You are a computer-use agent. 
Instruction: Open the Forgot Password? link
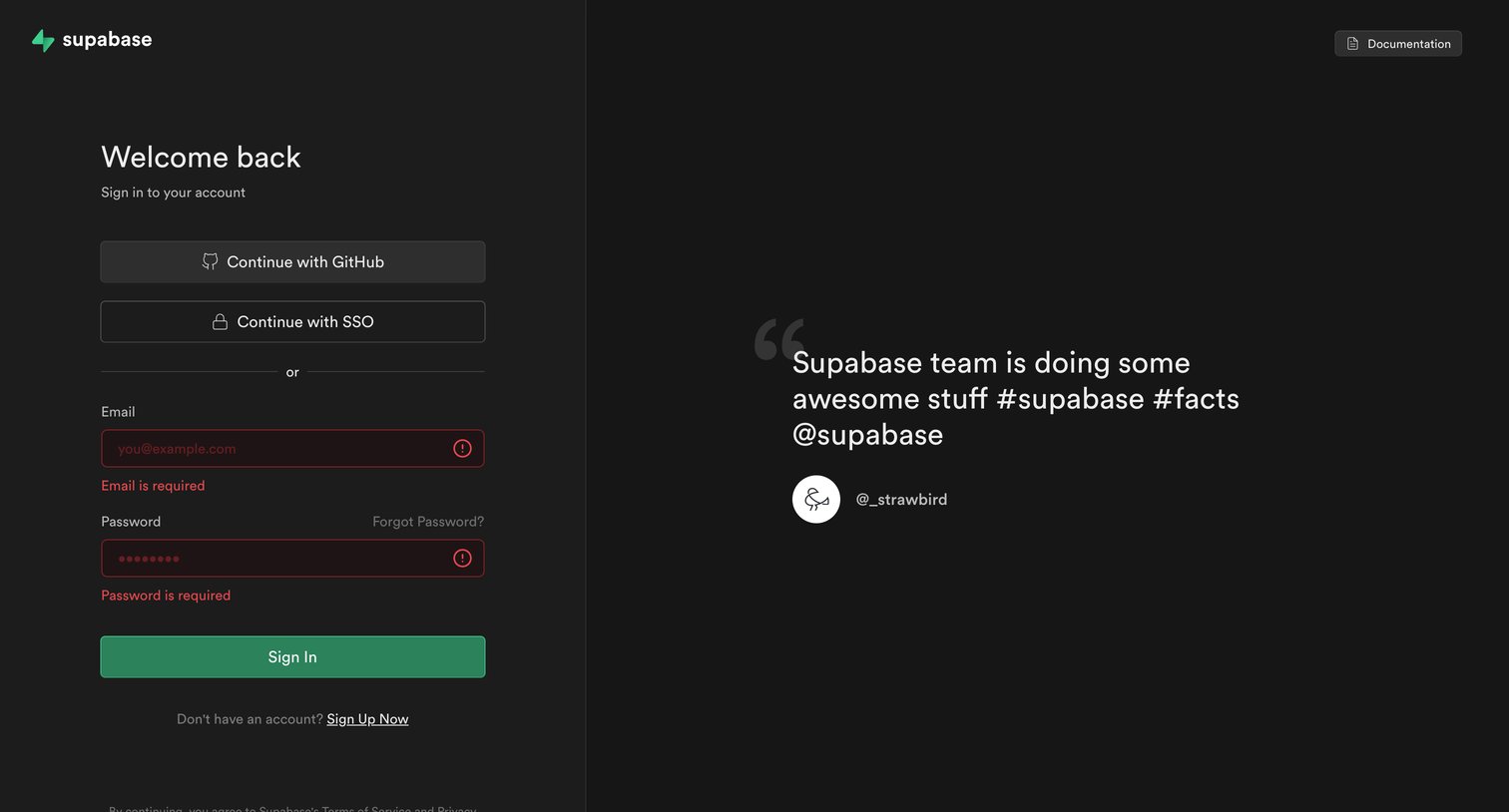[428, 522]
